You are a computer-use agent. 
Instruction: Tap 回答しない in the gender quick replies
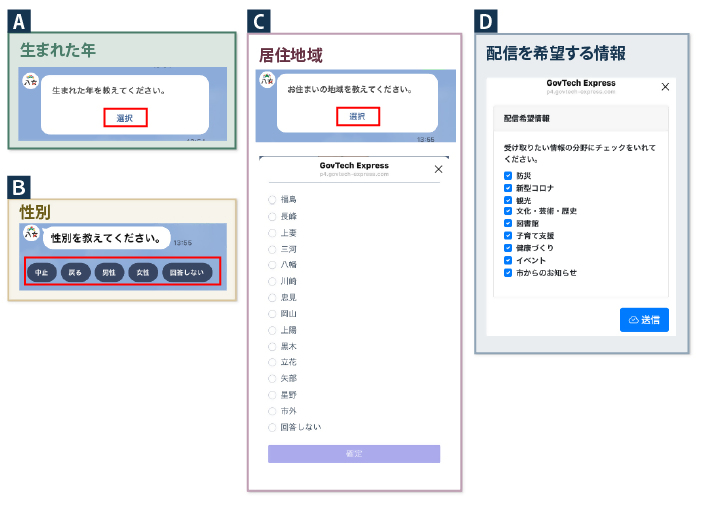188,272
